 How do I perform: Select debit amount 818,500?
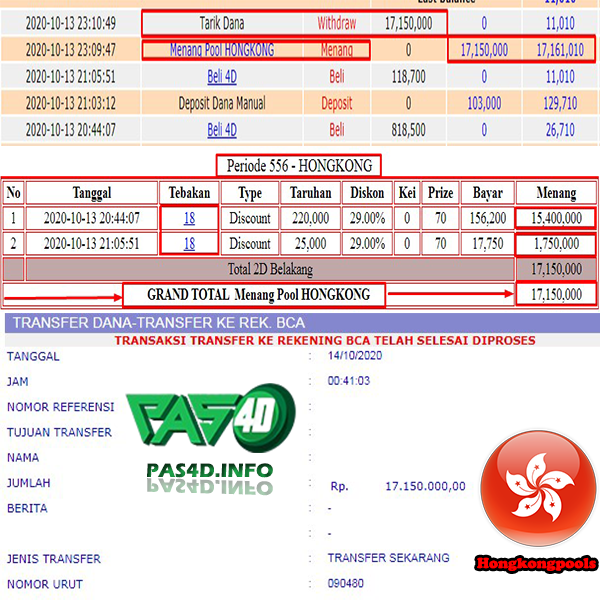pos(408,130)
